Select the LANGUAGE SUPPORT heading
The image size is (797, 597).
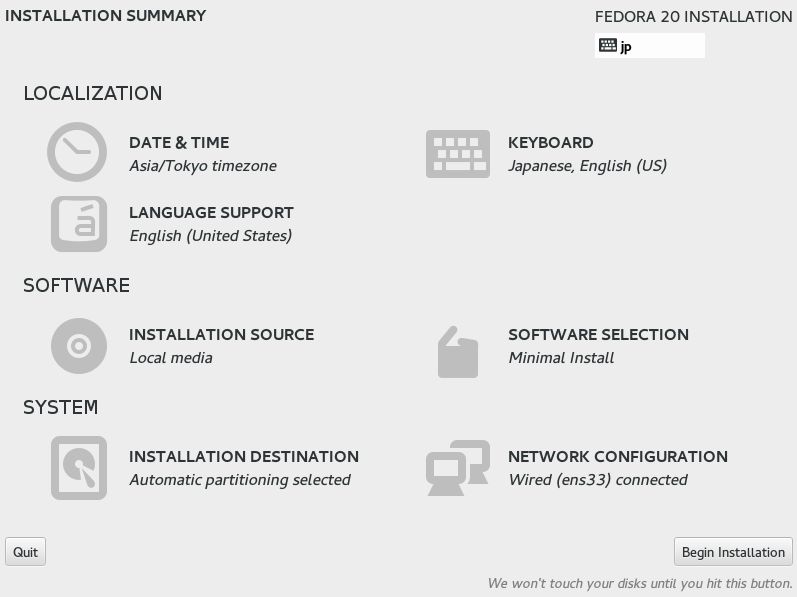click(x=211, y=213)
